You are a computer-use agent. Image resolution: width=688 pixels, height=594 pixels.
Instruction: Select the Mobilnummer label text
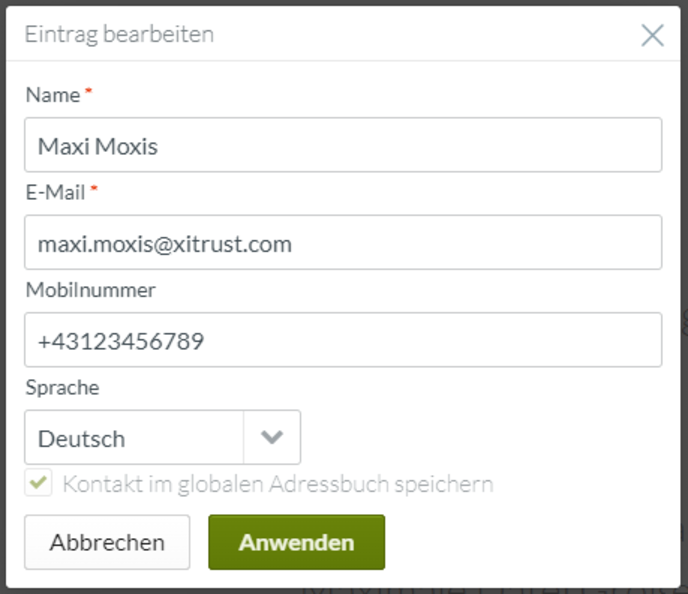tap(90, 290)
